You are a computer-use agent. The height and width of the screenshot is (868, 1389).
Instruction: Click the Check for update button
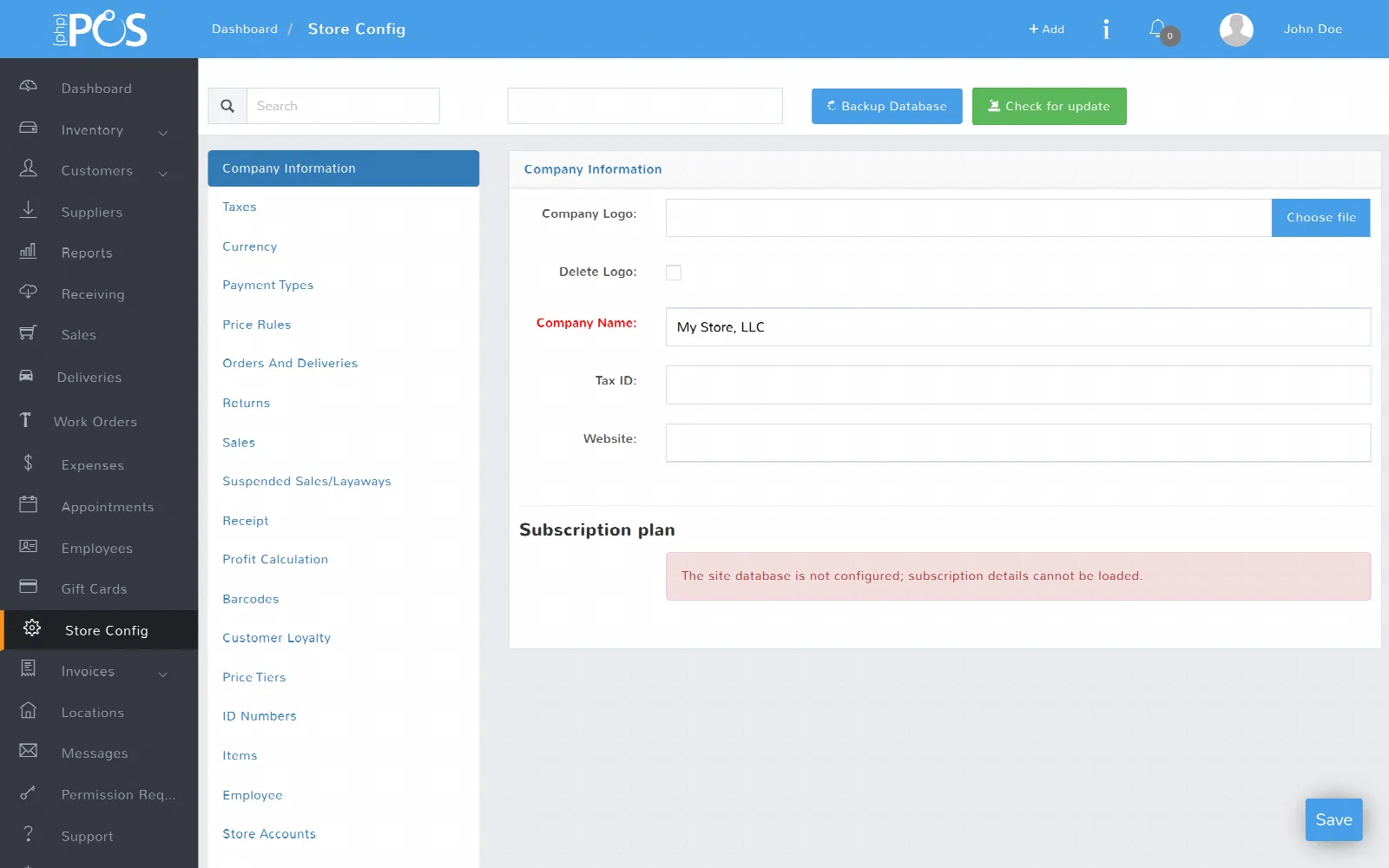1050,106
